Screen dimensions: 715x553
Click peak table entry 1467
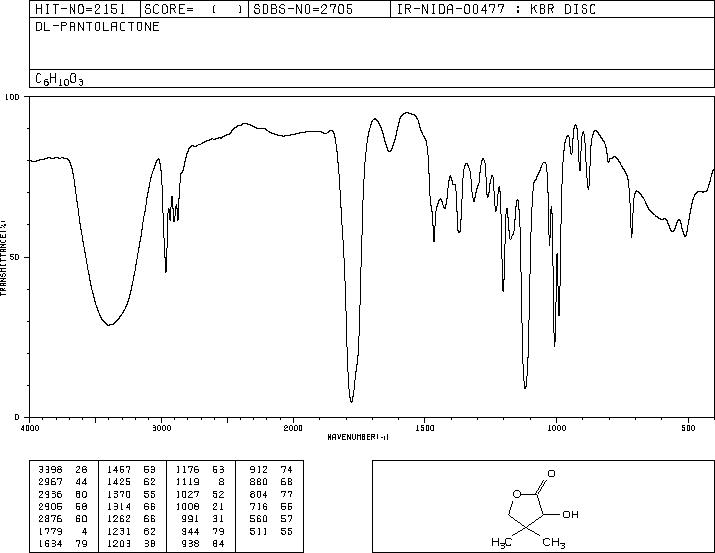[x=119, y=469]
